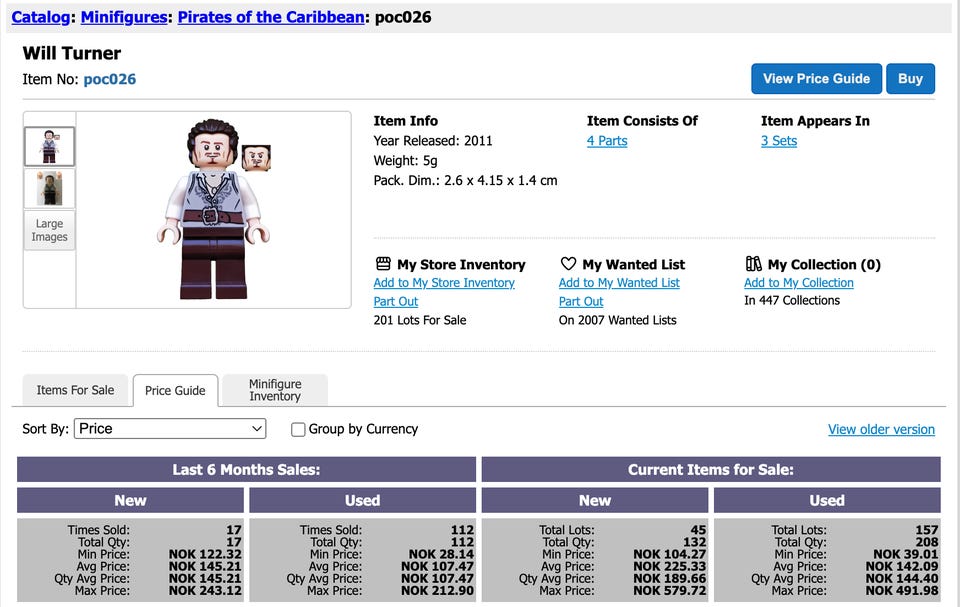Viewport: 960px width, 607px height.
Task: Click Add to My Collection link
Action: tap(798, 283)
